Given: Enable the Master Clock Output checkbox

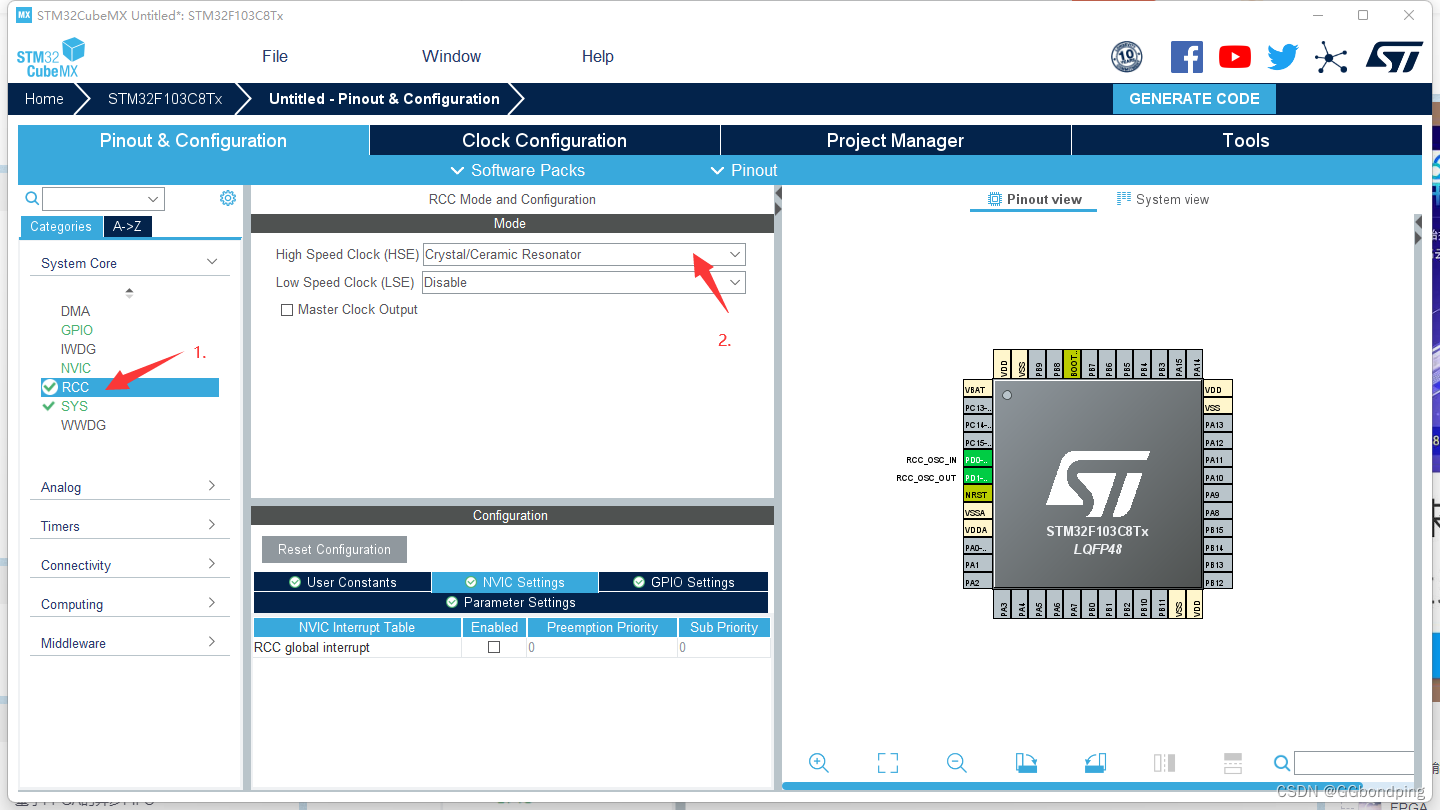Looking at the screenshot, I should point(287,310).
